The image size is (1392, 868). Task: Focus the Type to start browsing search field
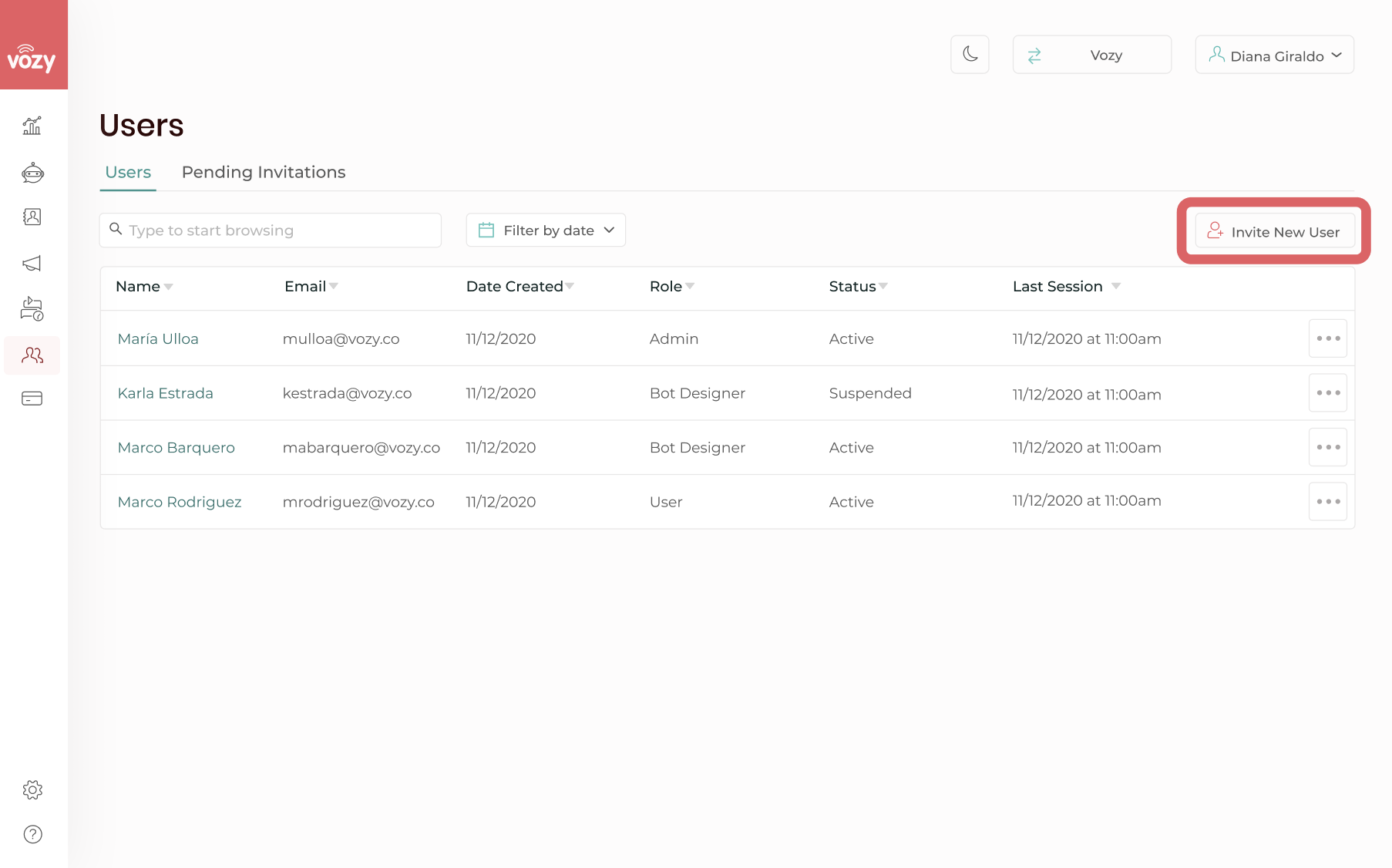(x=271, y=230)
